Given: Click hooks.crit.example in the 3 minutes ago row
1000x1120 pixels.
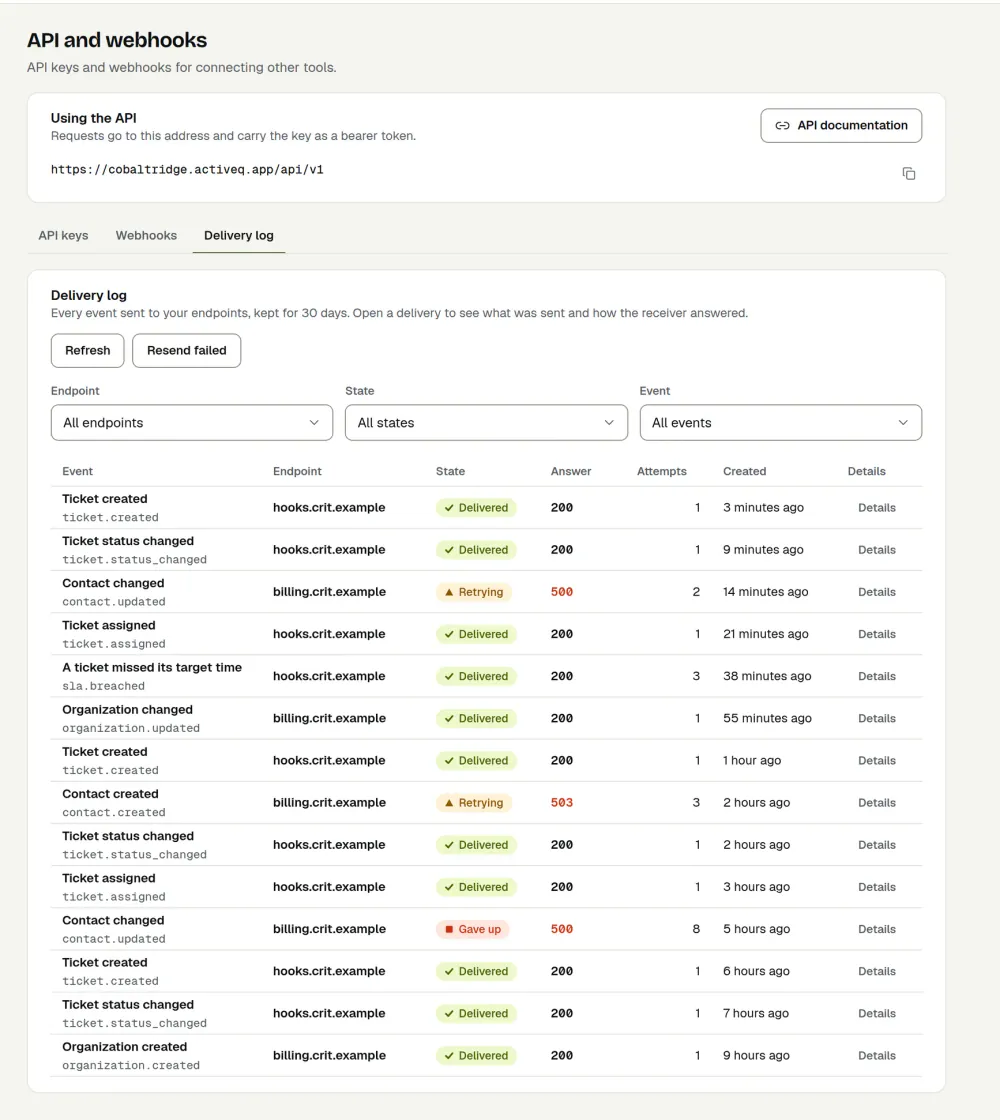Looking at the screenshot, I should click(329, 508).
